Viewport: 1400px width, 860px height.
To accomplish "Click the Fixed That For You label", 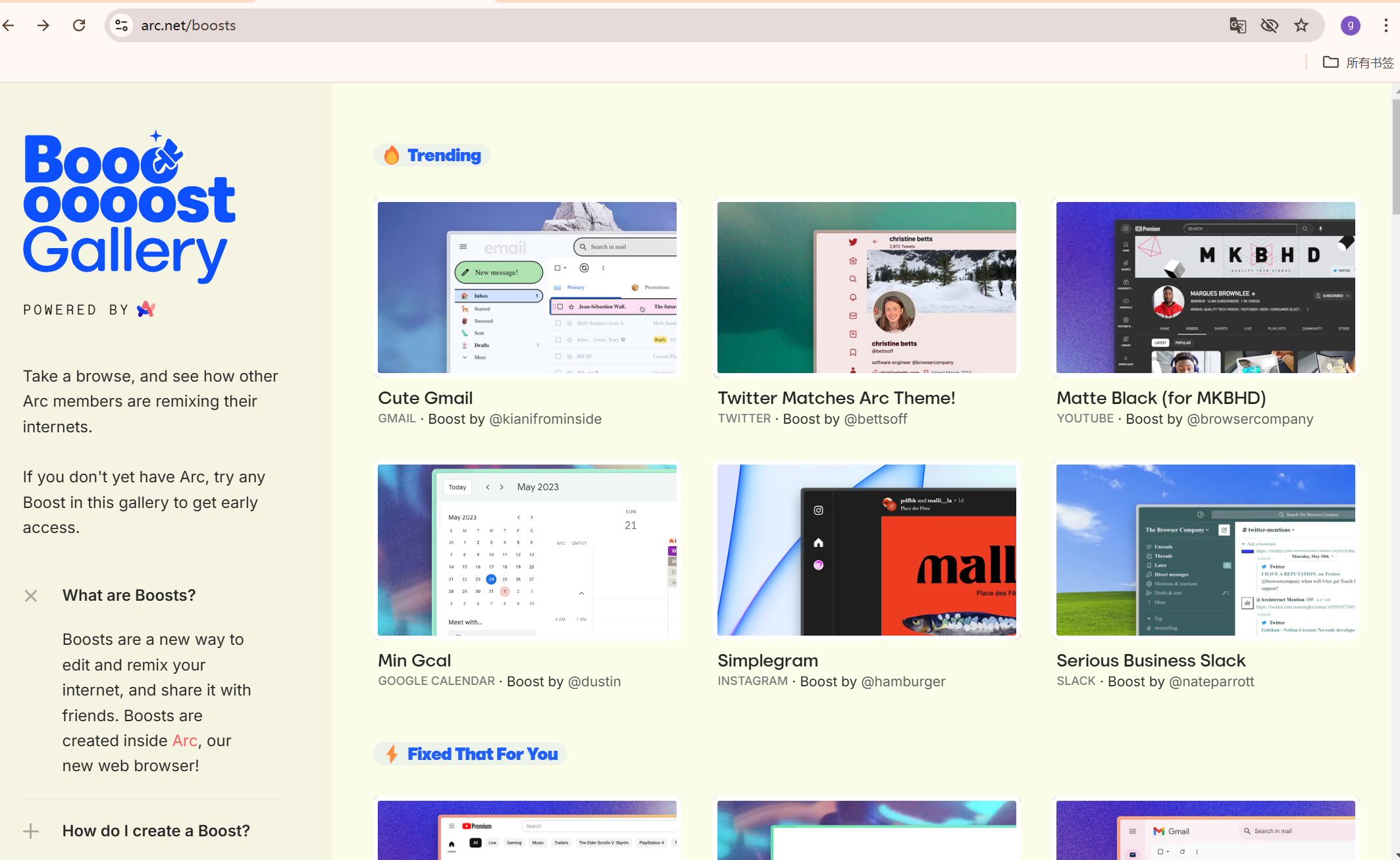I will [x=482, y=754].
